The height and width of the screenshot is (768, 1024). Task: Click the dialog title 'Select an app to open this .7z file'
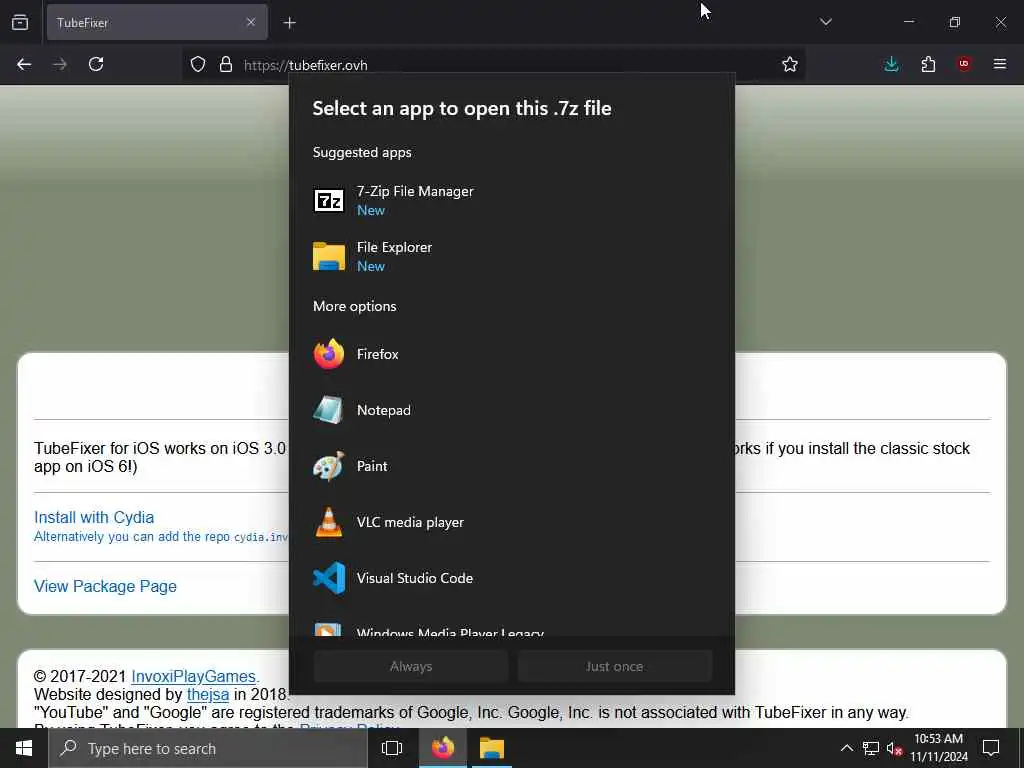462,108
